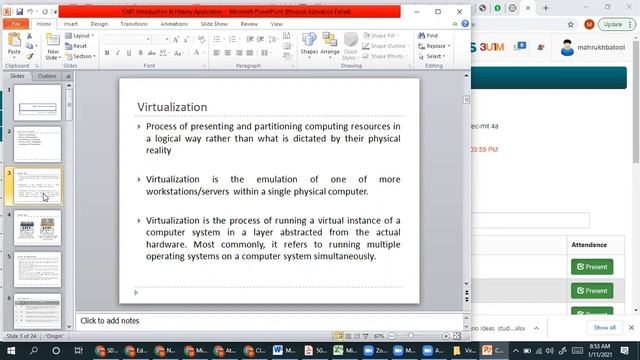Screen dimensions: 640x360
Task: Switch to the Transitions tab
Action: tap(134, 24)
